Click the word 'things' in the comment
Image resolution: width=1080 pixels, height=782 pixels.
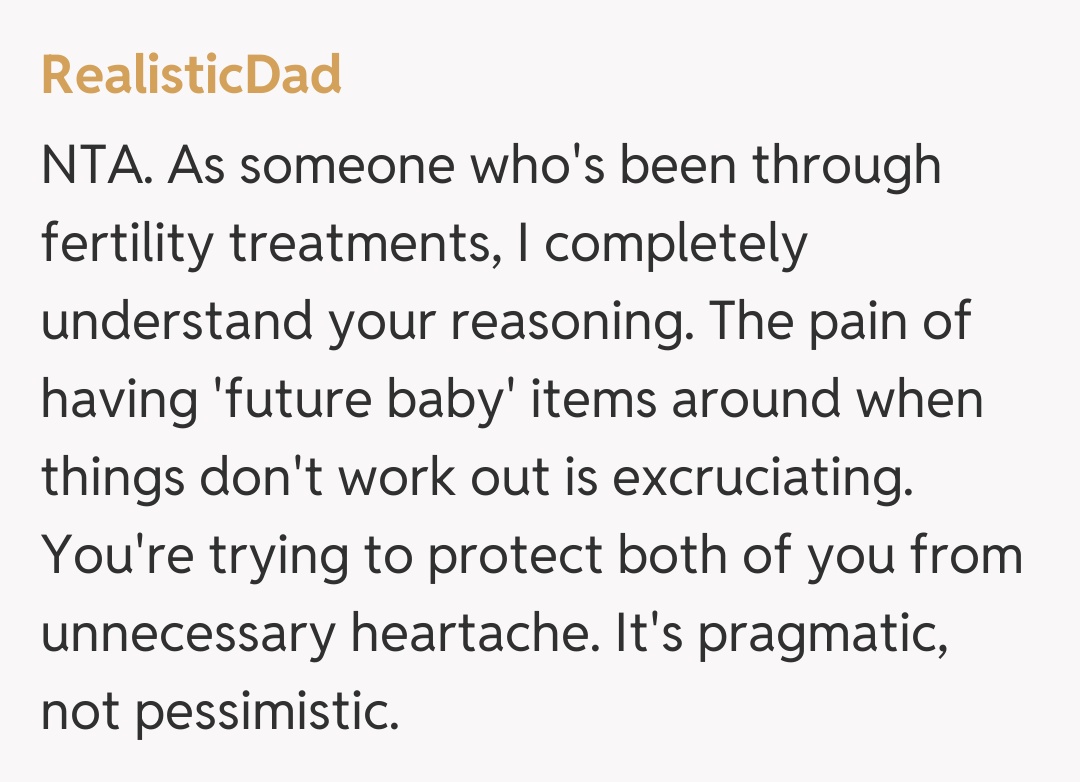click(x=113, y=477)
